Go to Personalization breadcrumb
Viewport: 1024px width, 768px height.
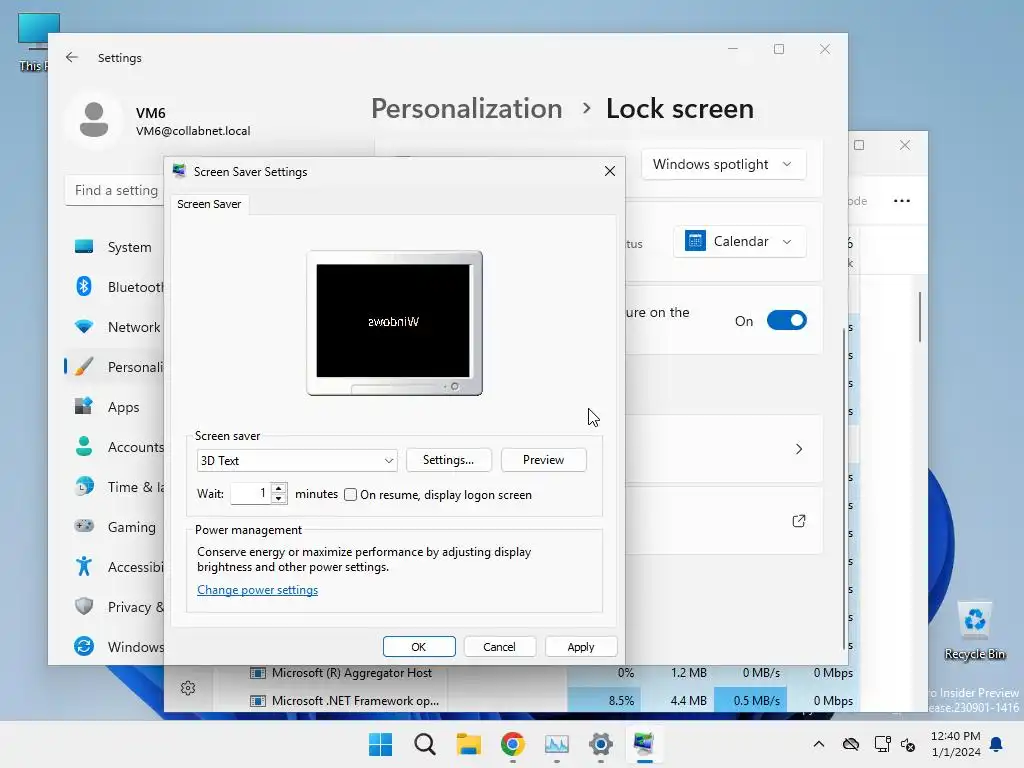coord(466,108)
